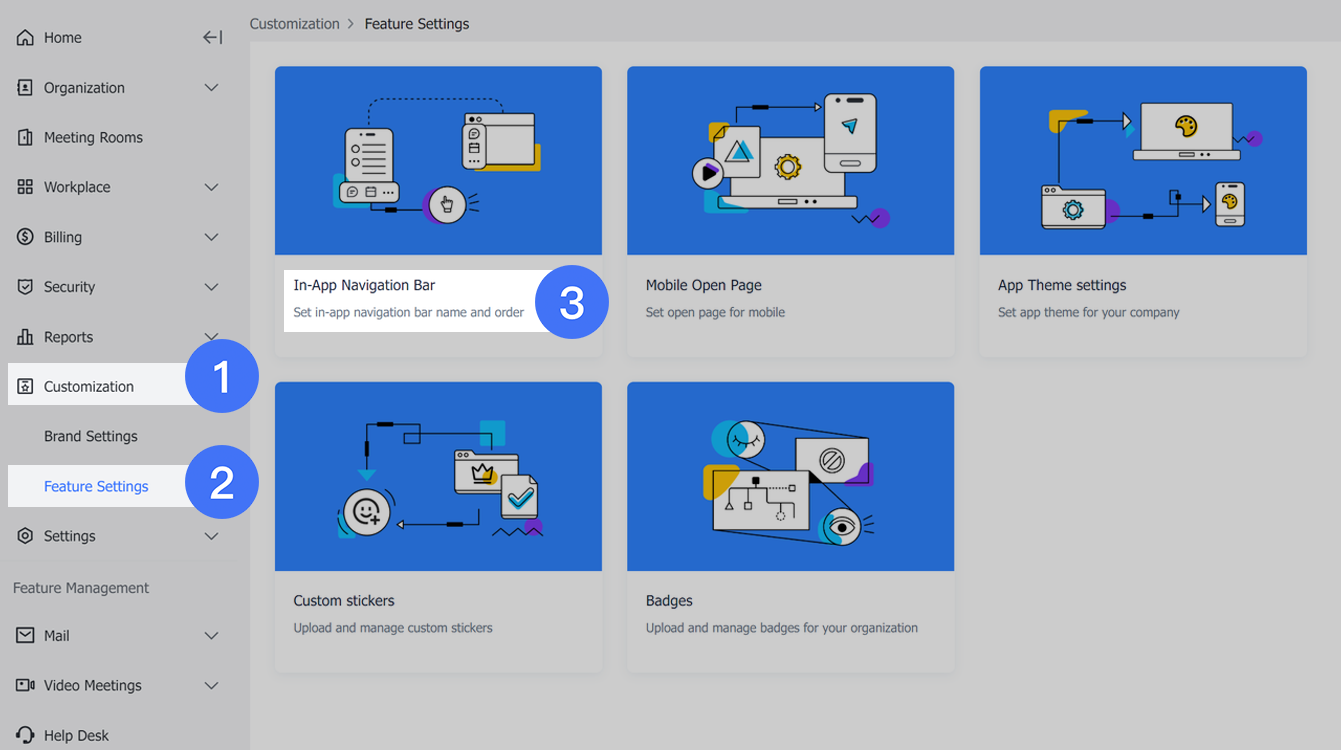Open Reports via its chart icon

point(23,337)
